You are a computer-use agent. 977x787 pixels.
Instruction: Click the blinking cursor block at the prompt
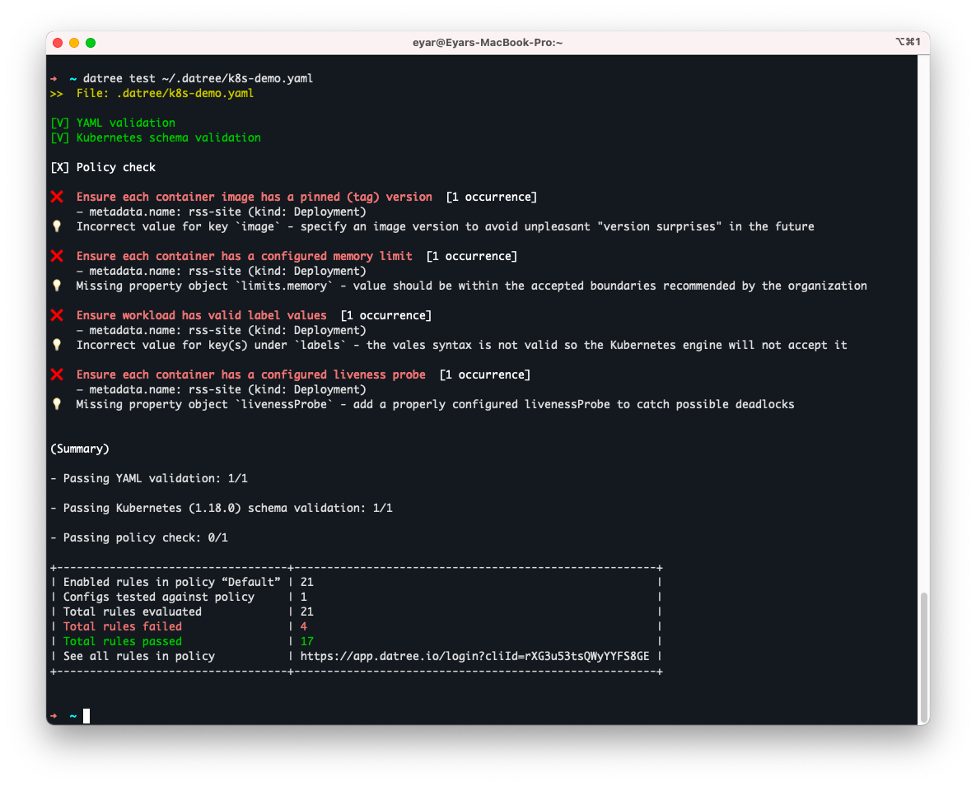[86, 715]
